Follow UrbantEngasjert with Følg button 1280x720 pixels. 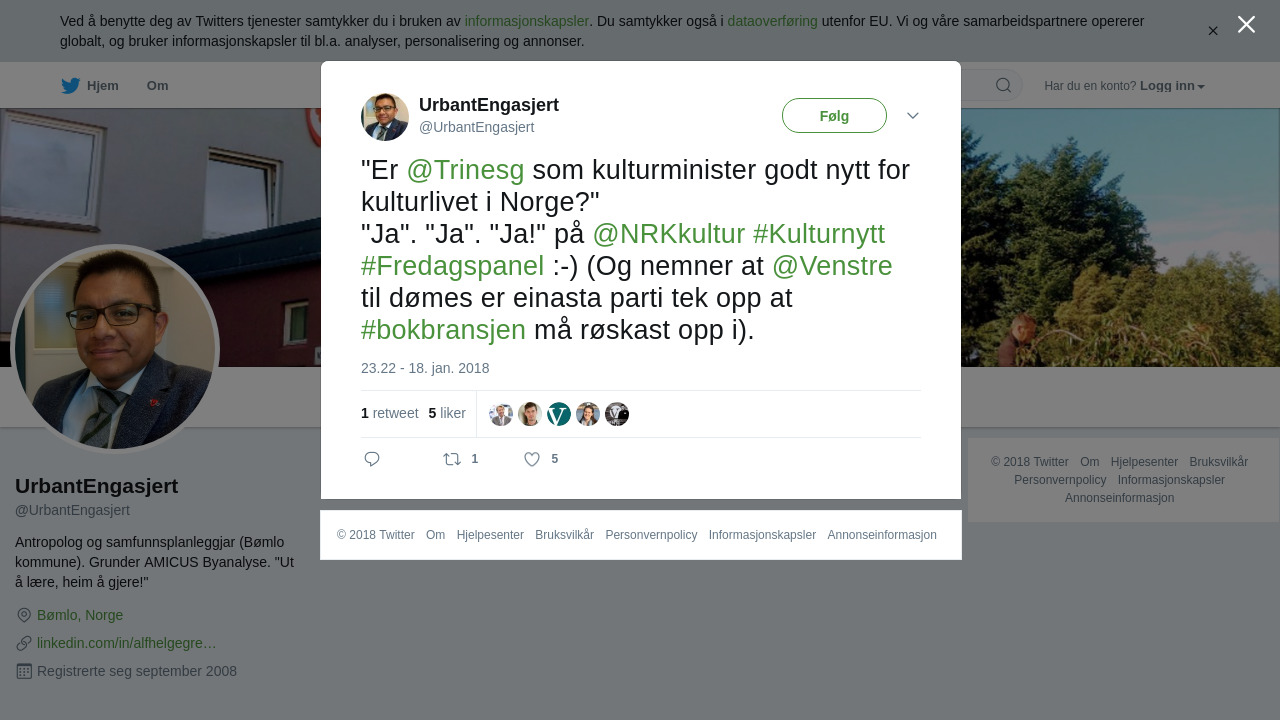coord(834,116)
